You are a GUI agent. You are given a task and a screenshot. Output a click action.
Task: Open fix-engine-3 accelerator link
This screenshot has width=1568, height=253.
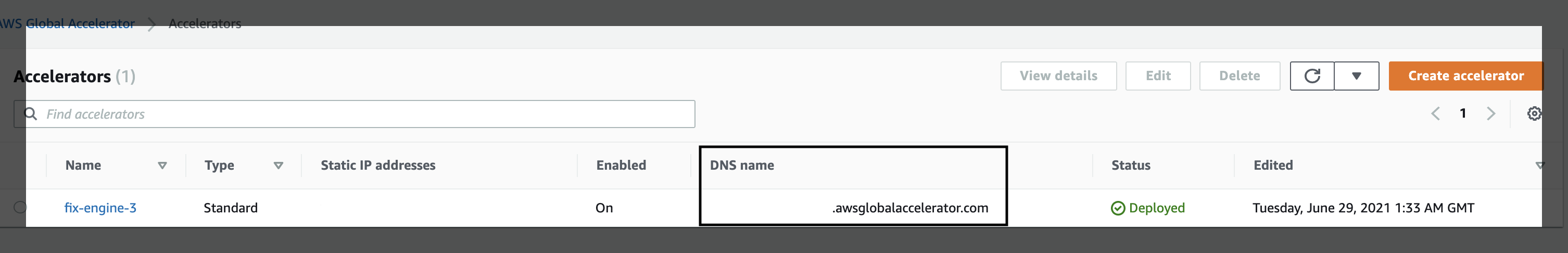(x=100, y=208)
